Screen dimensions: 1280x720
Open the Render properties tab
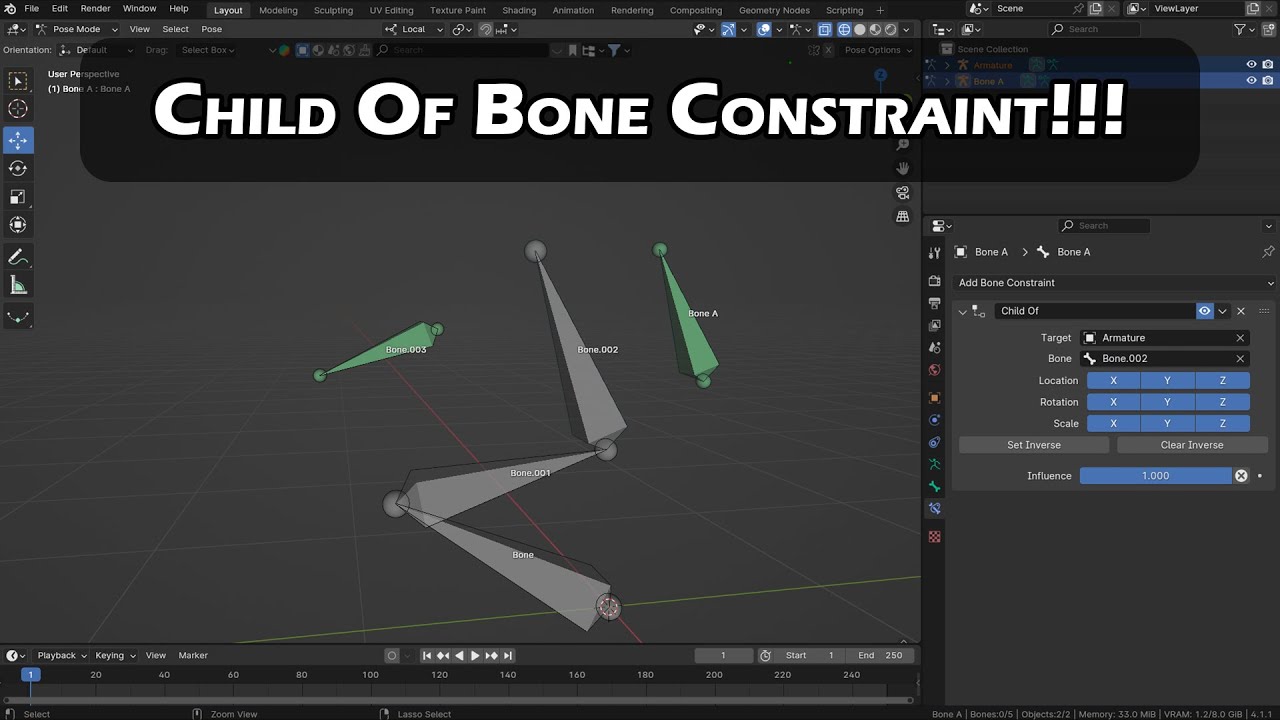tap(934, 281)
